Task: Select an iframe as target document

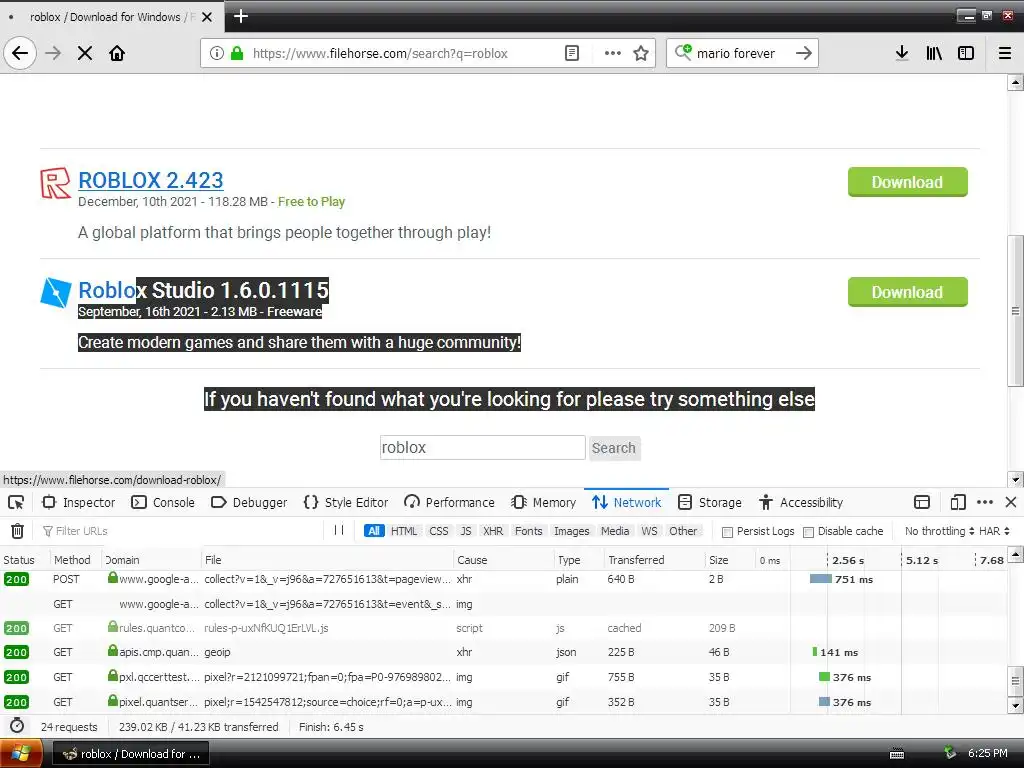Action: [x=922, y=502]
